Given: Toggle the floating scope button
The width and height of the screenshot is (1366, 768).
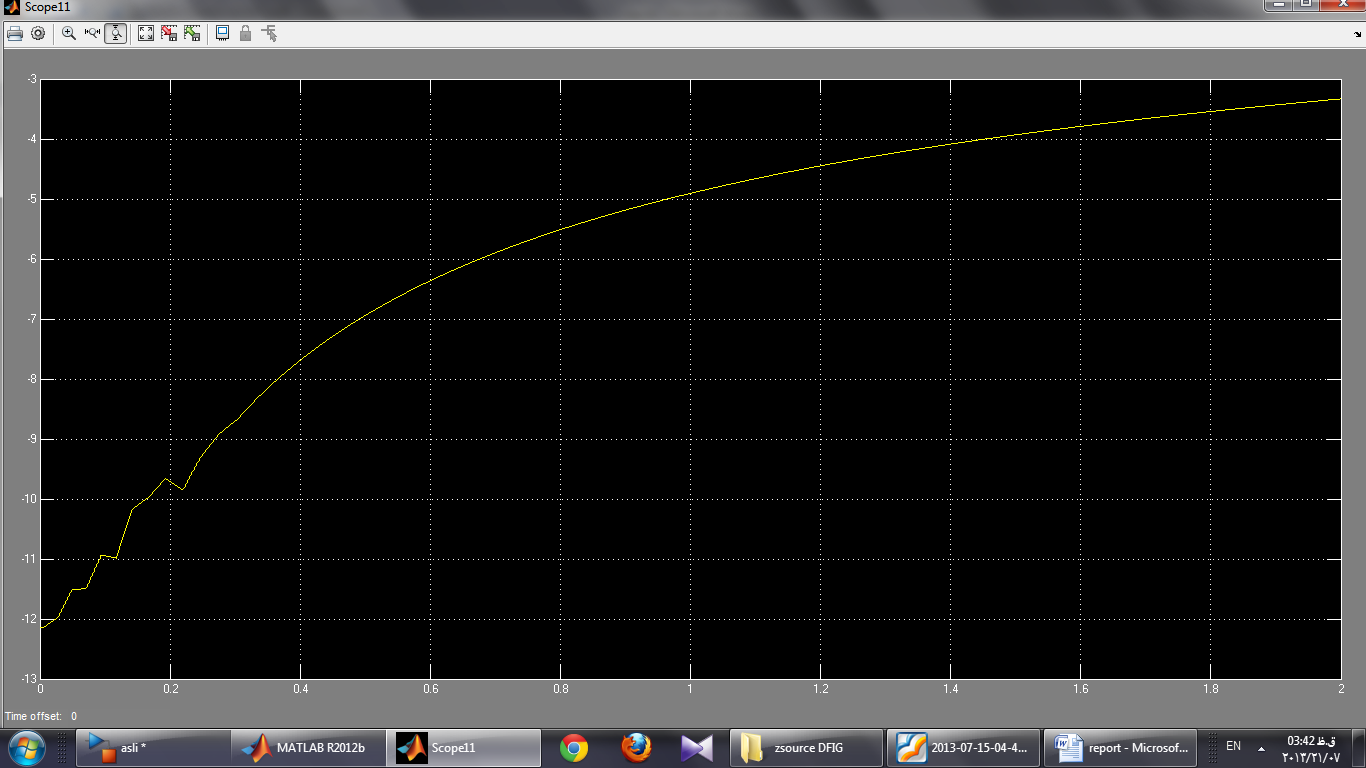Looking at the screenshot, I should tap(222, 33).
